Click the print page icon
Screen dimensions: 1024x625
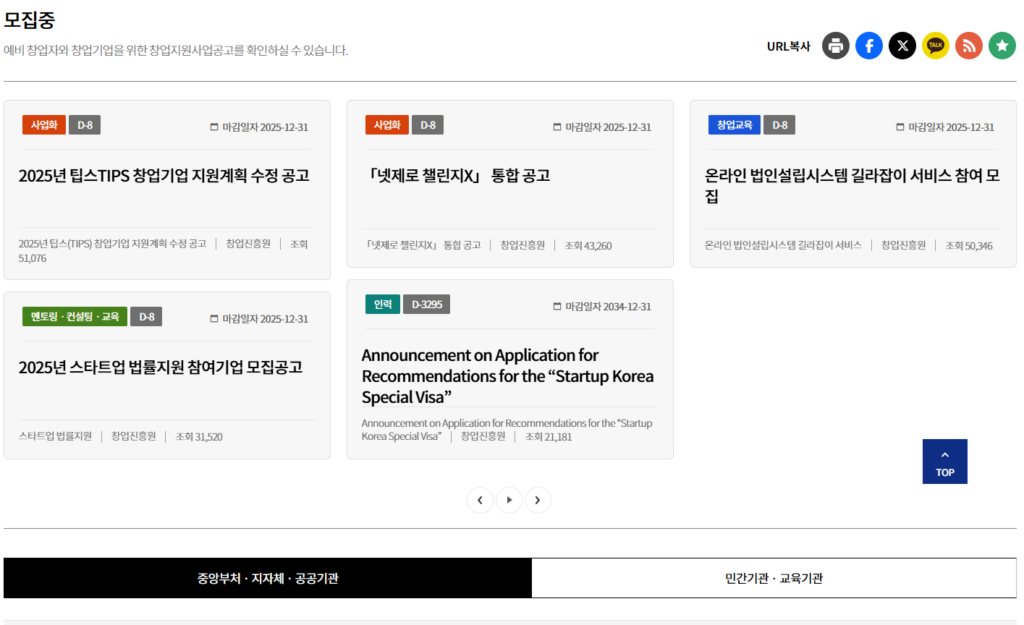coord(836,46)
